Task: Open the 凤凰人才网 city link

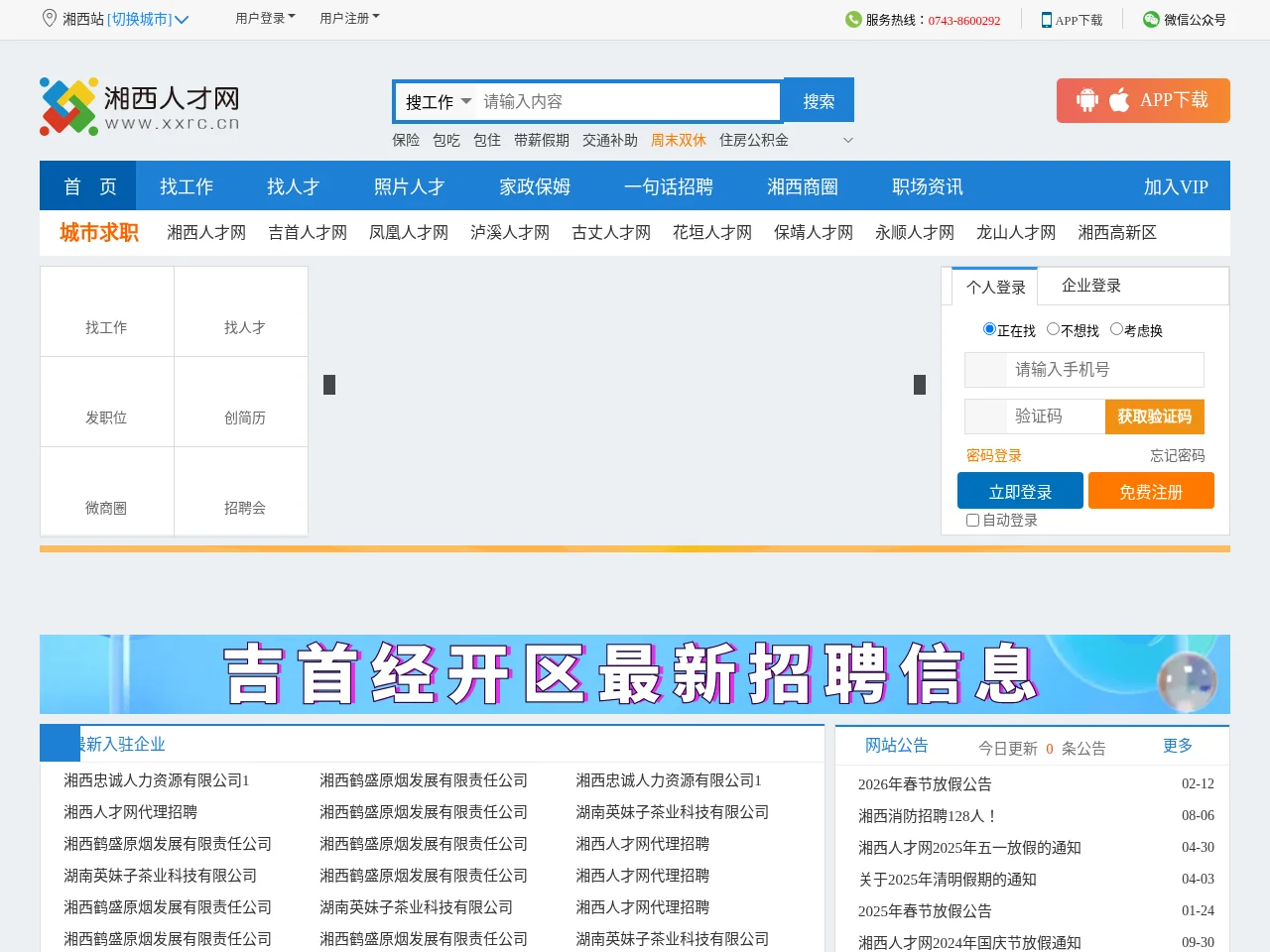Action: pyautogui.click(x=409, y=232)
